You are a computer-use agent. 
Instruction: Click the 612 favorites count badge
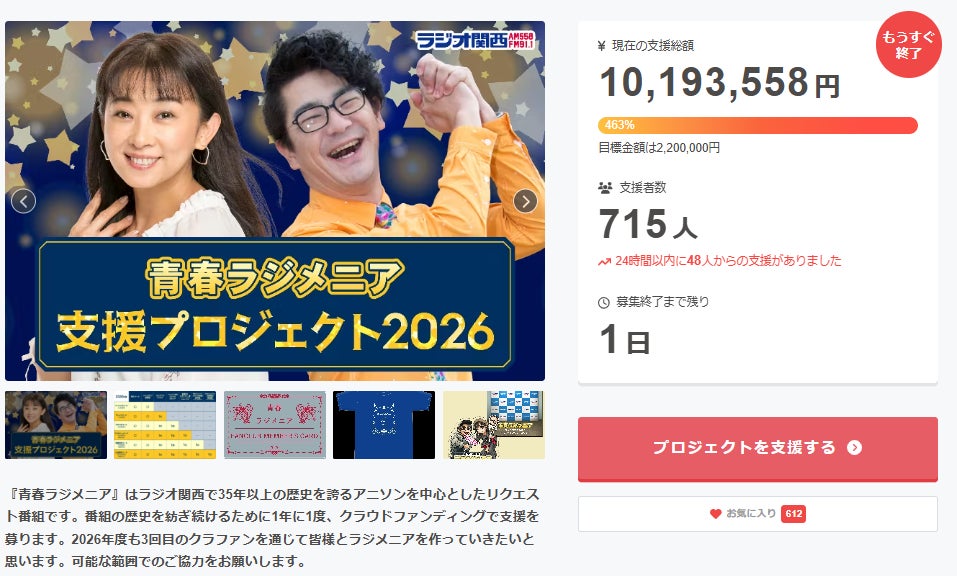point(793,514)
